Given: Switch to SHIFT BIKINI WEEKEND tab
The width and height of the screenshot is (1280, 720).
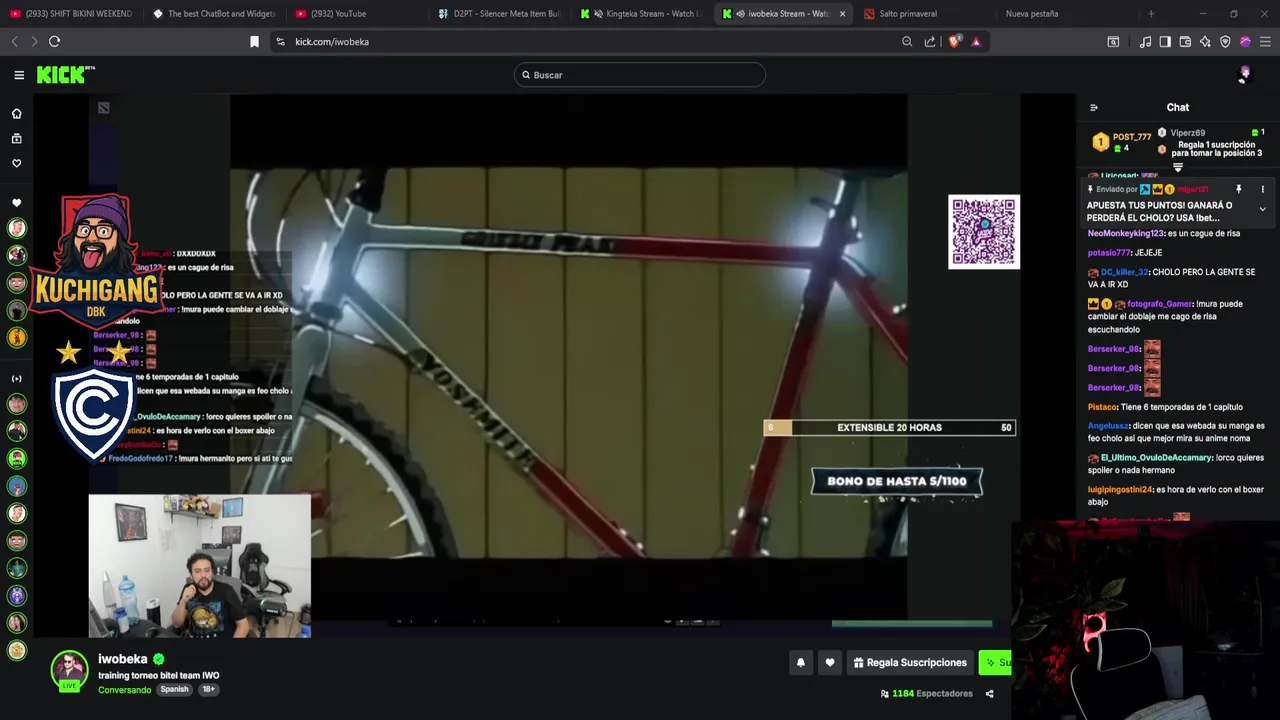Looking at the screenshot, I should [x=70, y=14].
